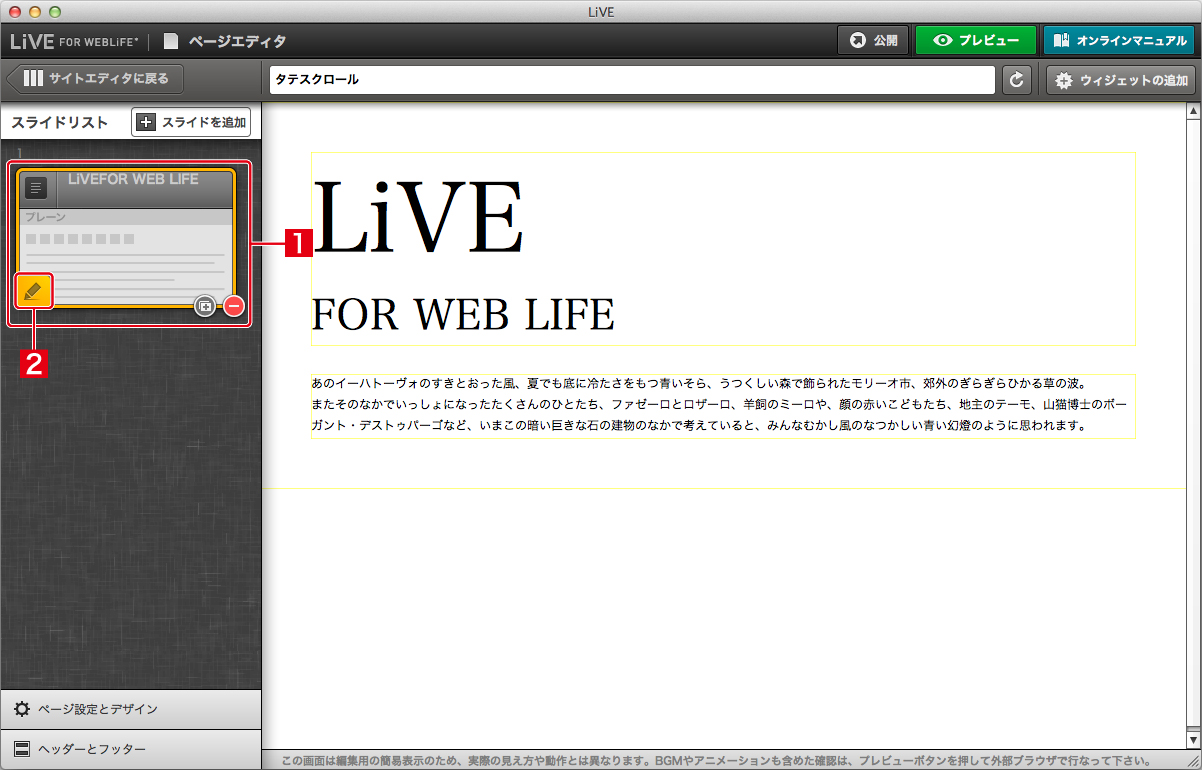Return to site editor (サイトエディタに戻る)
Image resolution: width=1202 pixels, height=770 pixels.
(94, 78)
